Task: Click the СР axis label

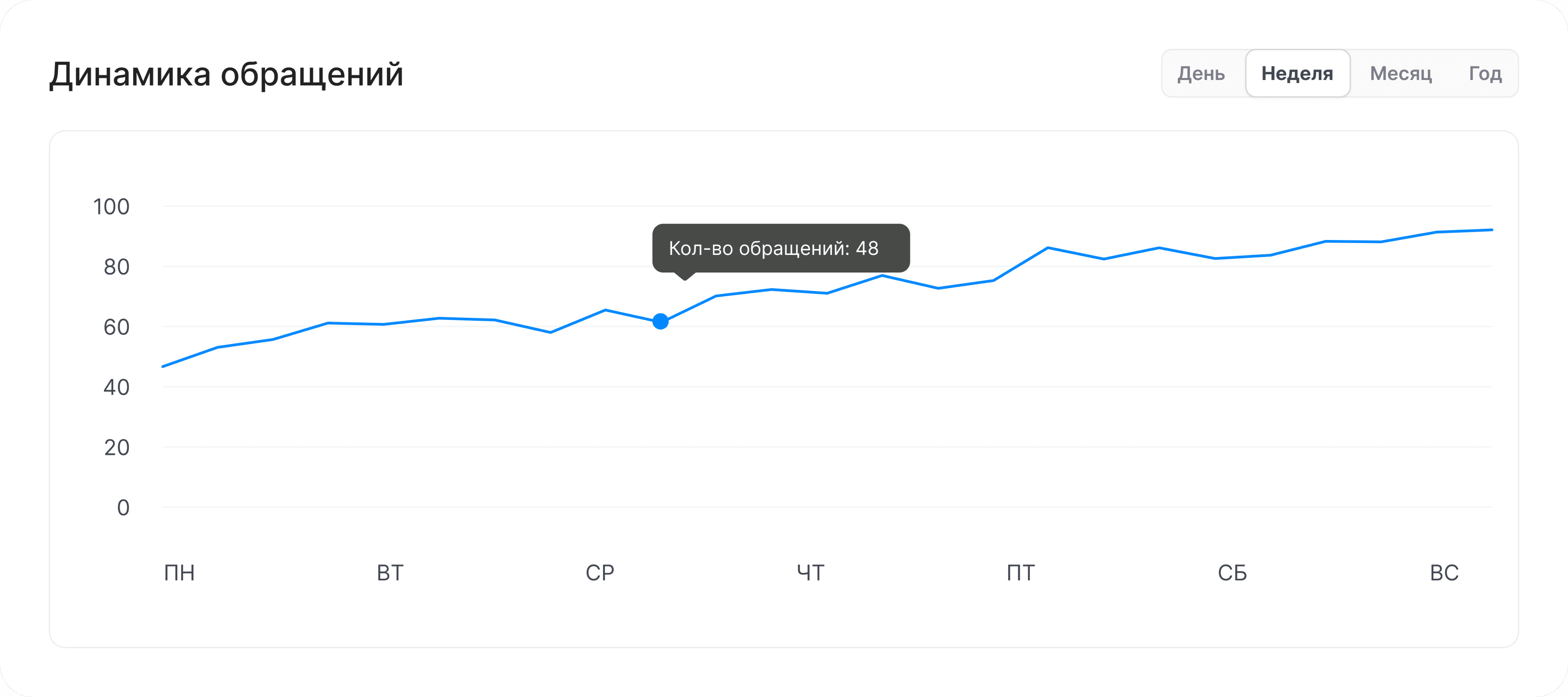Action: pos(600,573)
